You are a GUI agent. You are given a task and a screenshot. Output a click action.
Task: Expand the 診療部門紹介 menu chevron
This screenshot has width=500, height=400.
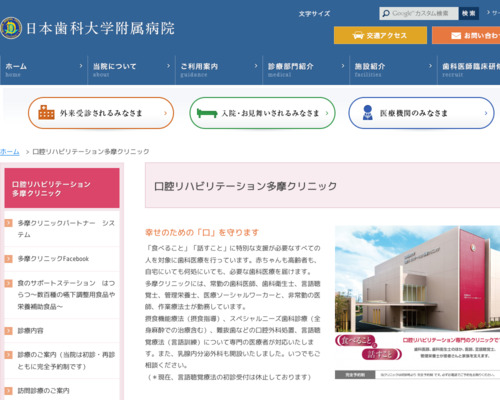point(343,66)
